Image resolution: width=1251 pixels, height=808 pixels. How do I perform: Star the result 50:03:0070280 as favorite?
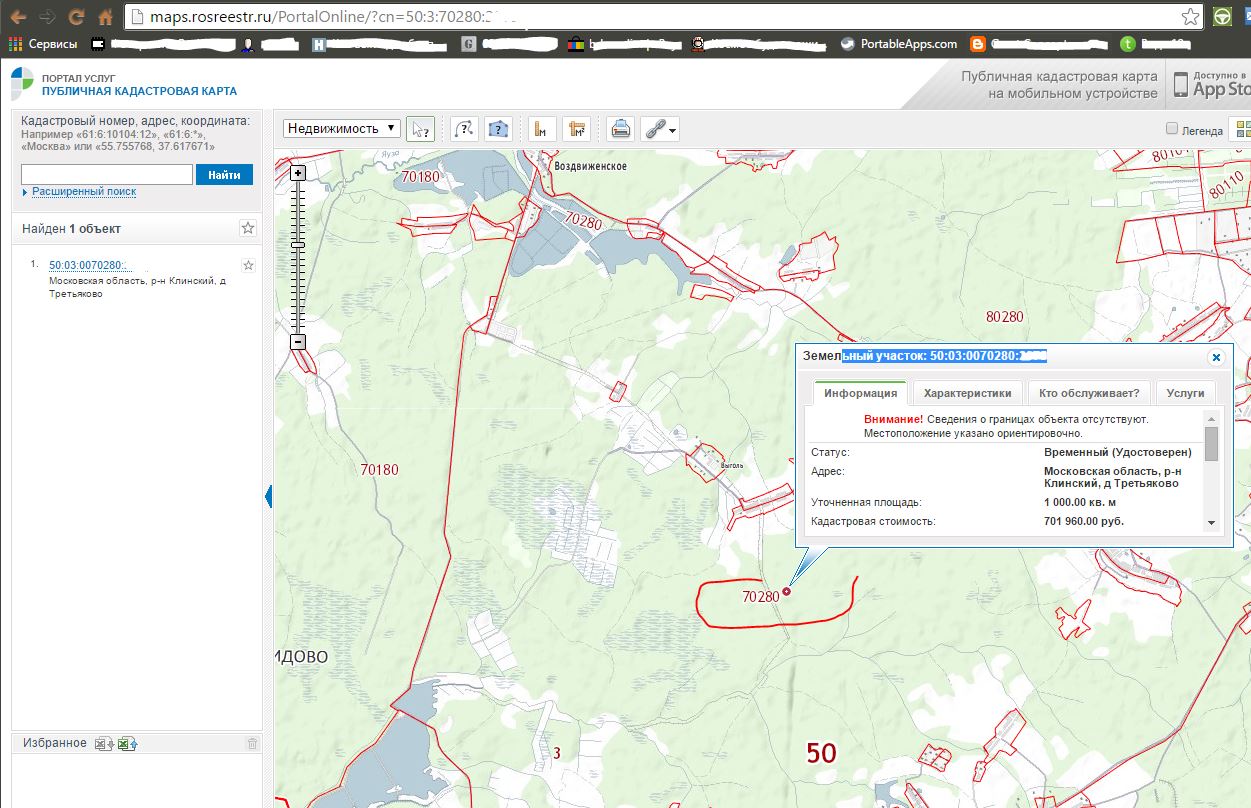248,265
